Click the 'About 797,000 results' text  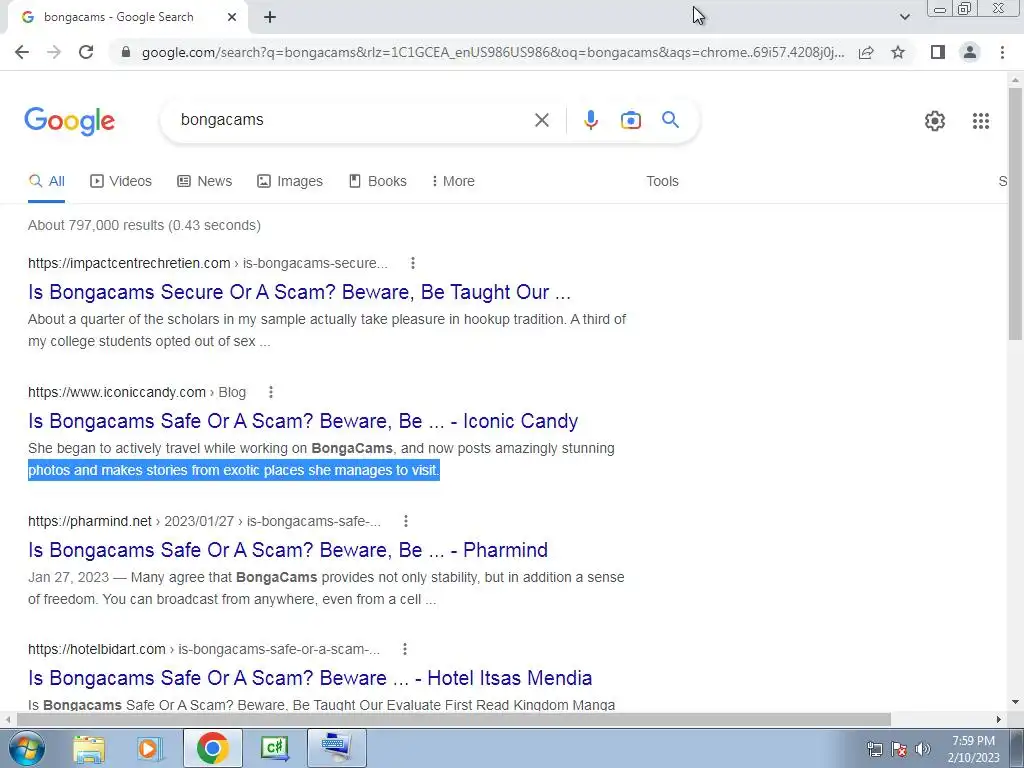(x=144, y=225)
